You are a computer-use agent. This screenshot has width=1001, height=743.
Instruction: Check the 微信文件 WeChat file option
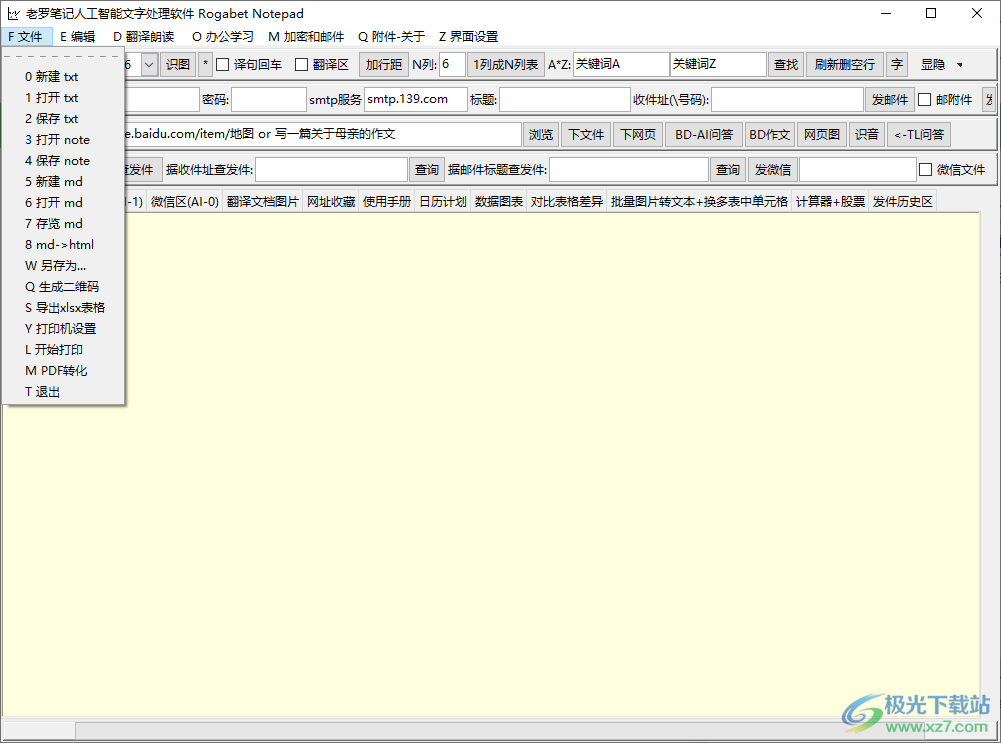click(924, 168)
